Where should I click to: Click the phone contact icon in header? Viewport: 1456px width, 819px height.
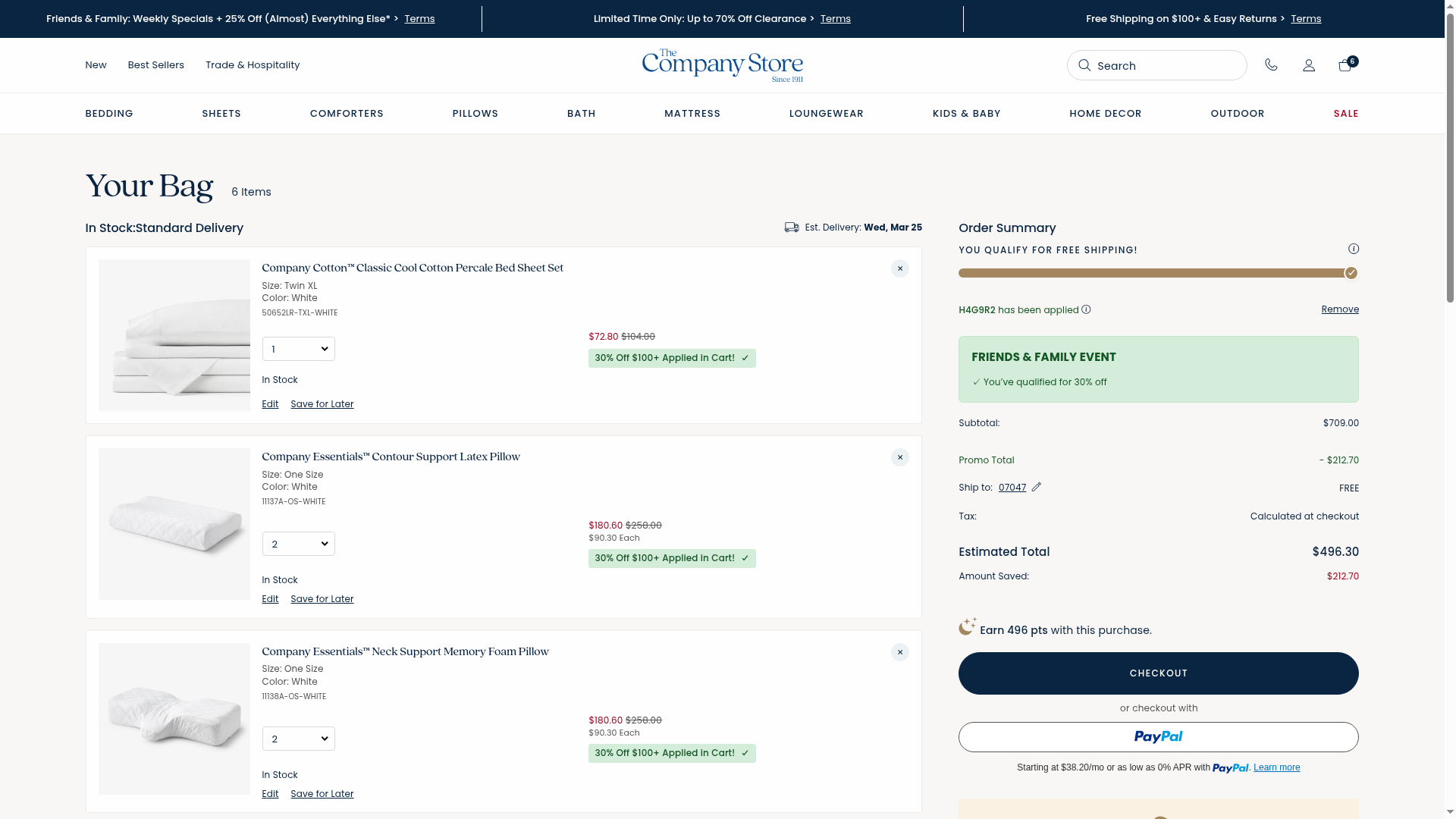pyautogui.click(x=1271, y=65)
